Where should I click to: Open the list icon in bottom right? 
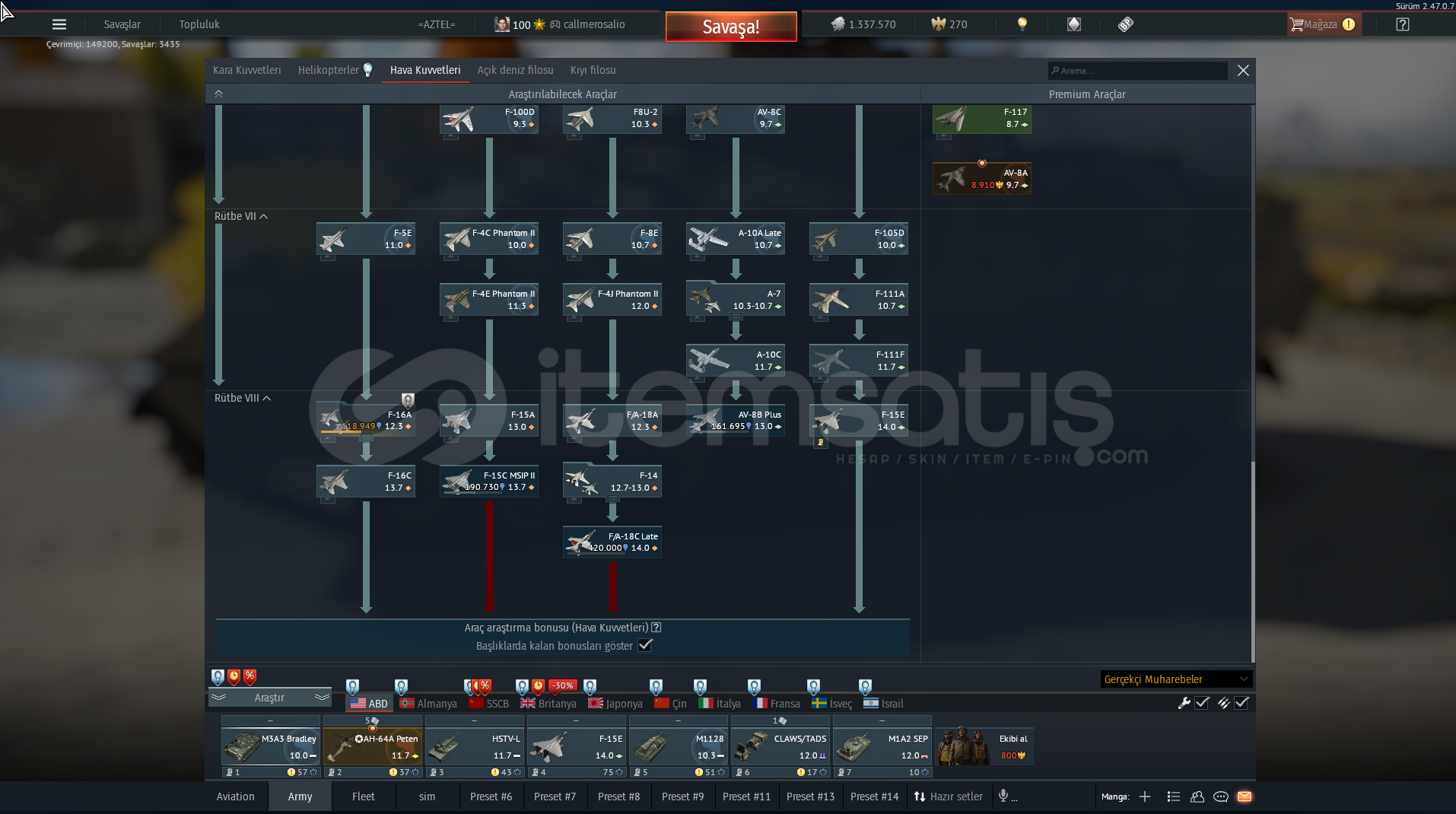pos(1174,797)
